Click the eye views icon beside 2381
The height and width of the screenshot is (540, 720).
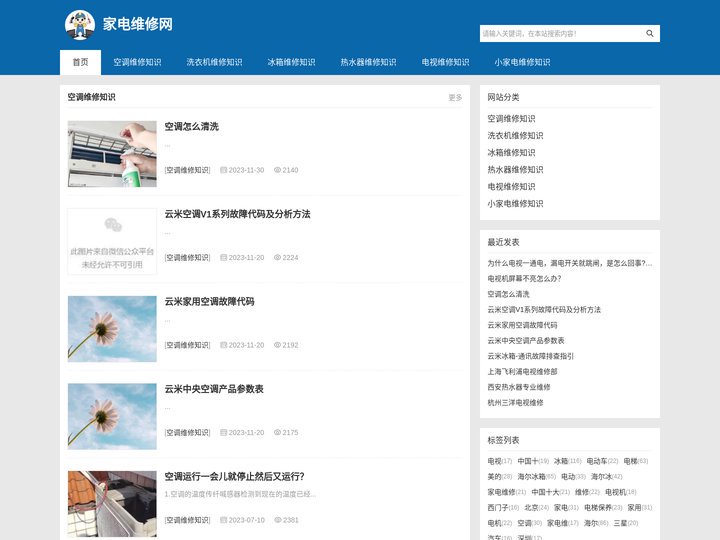pyautogui.click(x=277, y=520)
